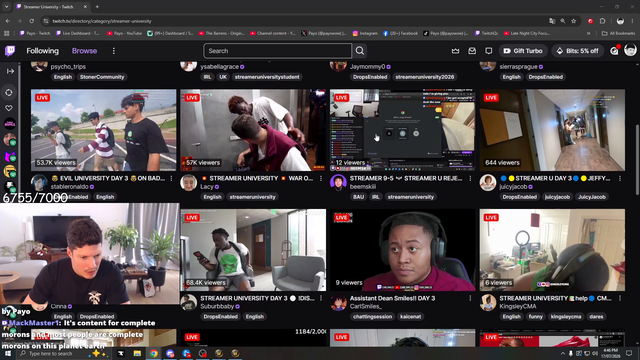Click the Gift Turbo button
The image size is (640, 360).
[x=523, y=51]
